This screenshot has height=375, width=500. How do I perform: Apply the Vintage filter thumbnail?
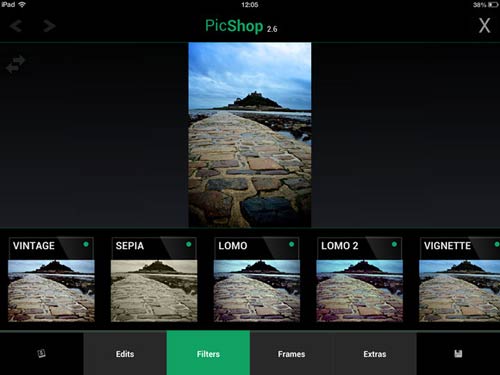pyautogui.click(x=51, y=291)
